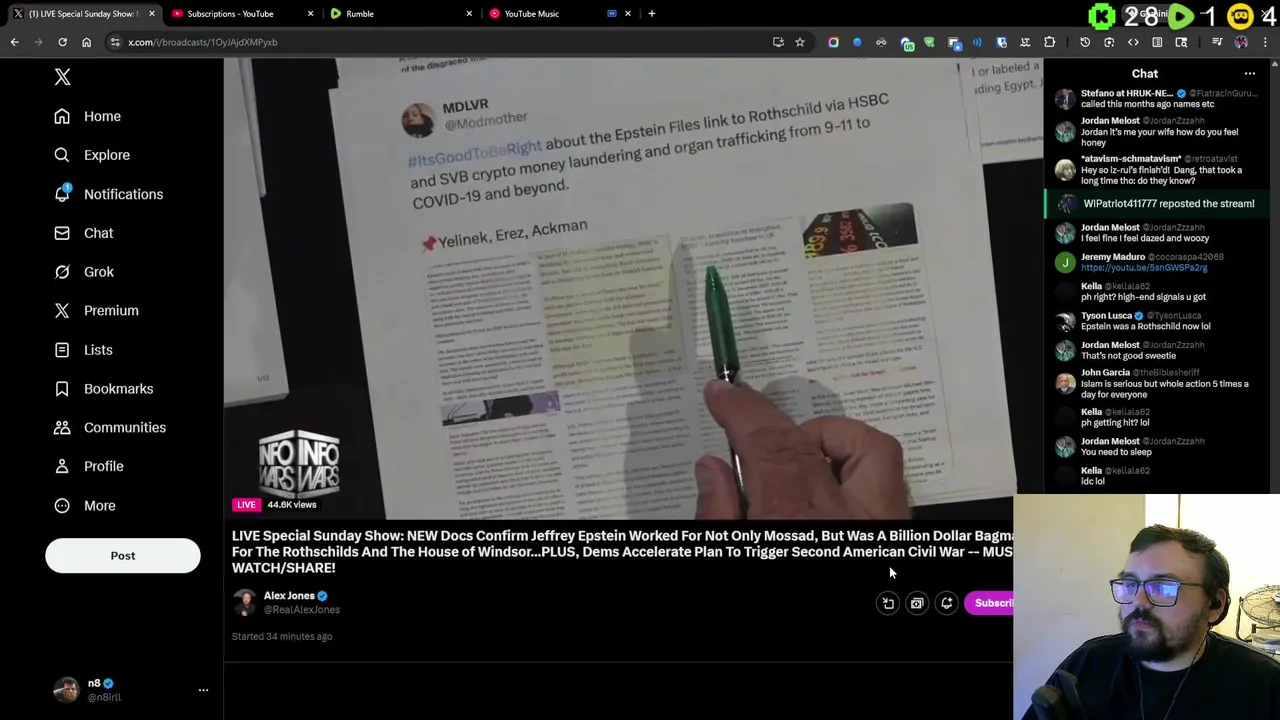Click Jeremy Maduro's name in chat
The image size is (1280, 720).
[x=1113, y=257]
